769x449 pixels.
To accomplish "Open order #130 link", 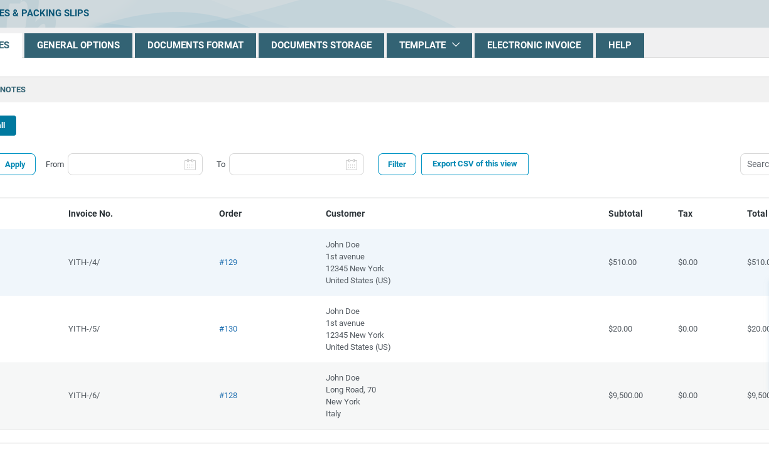I will coord(228,329).
